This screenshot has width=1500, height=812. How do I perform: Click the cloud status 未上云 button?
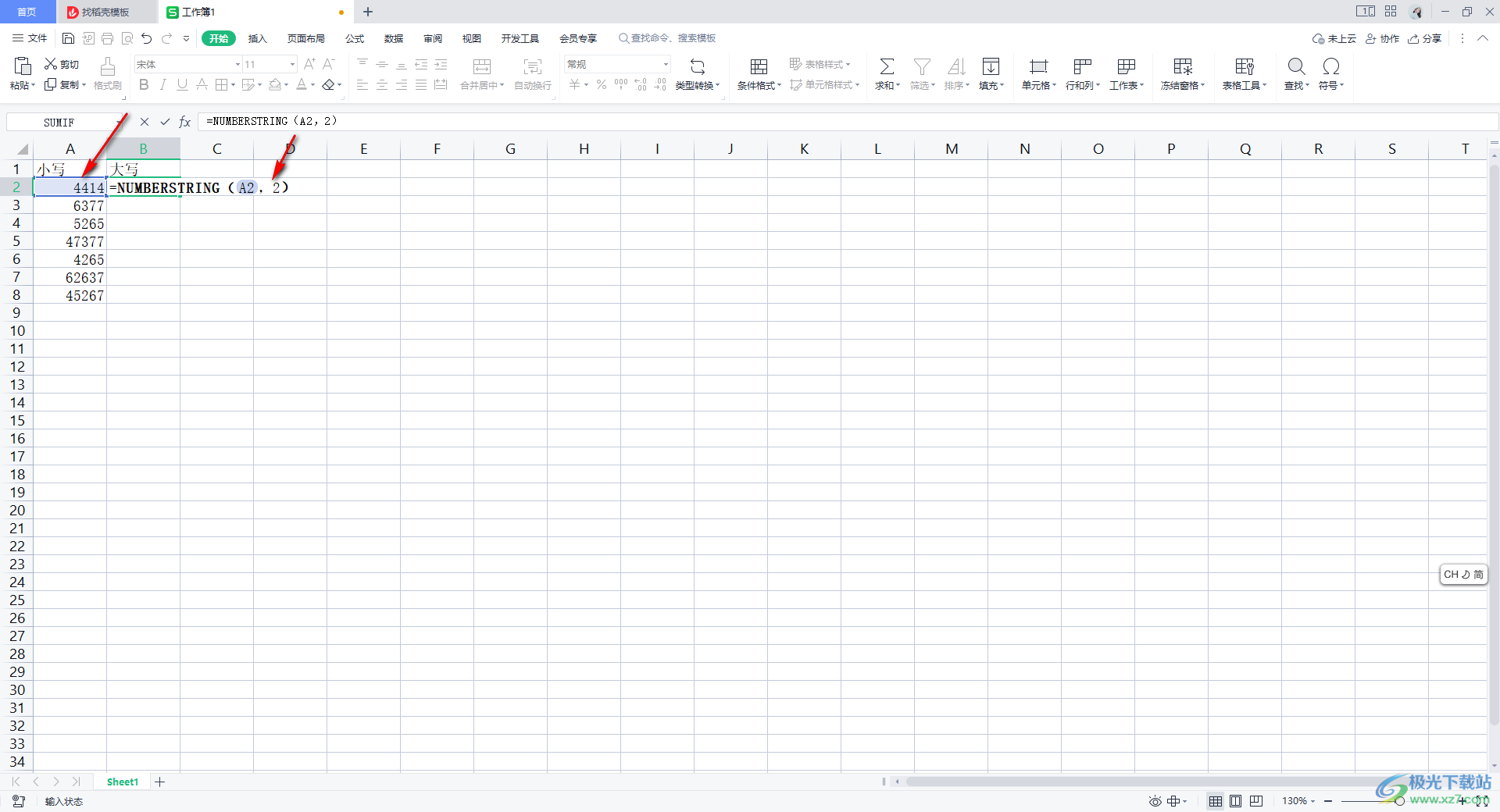(x=1334, y=38)
